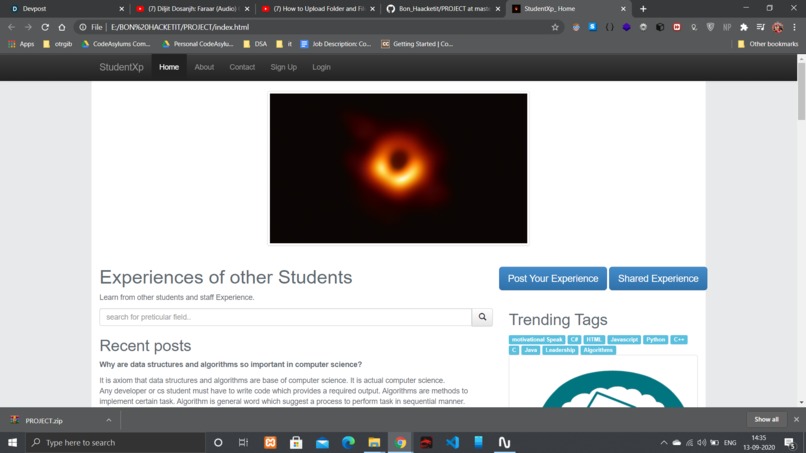Screen dimensions: 806x453
Task: Click Shared Experience button
Action: click(658, 278)
